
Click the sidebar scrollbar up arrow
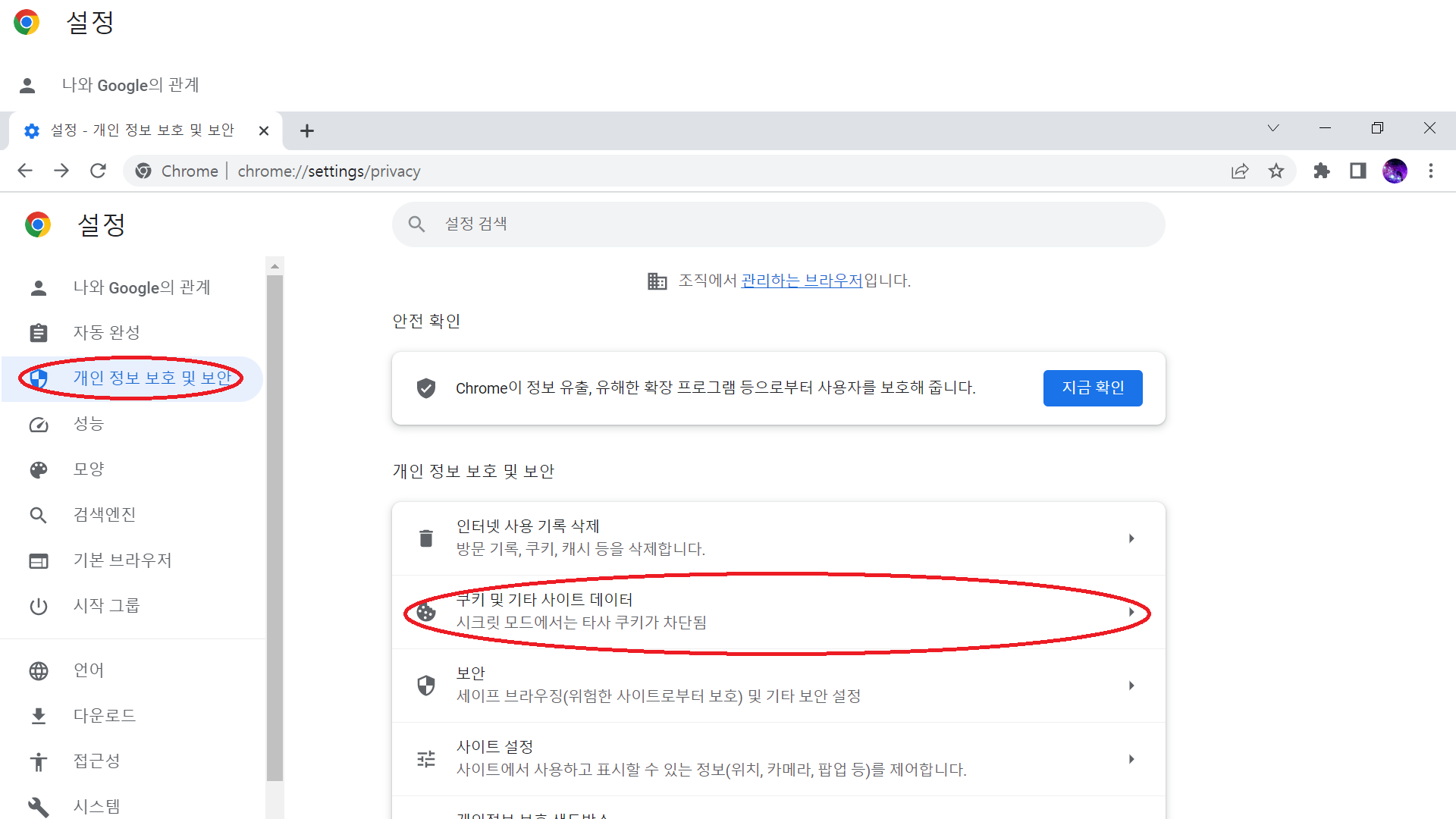275,266
